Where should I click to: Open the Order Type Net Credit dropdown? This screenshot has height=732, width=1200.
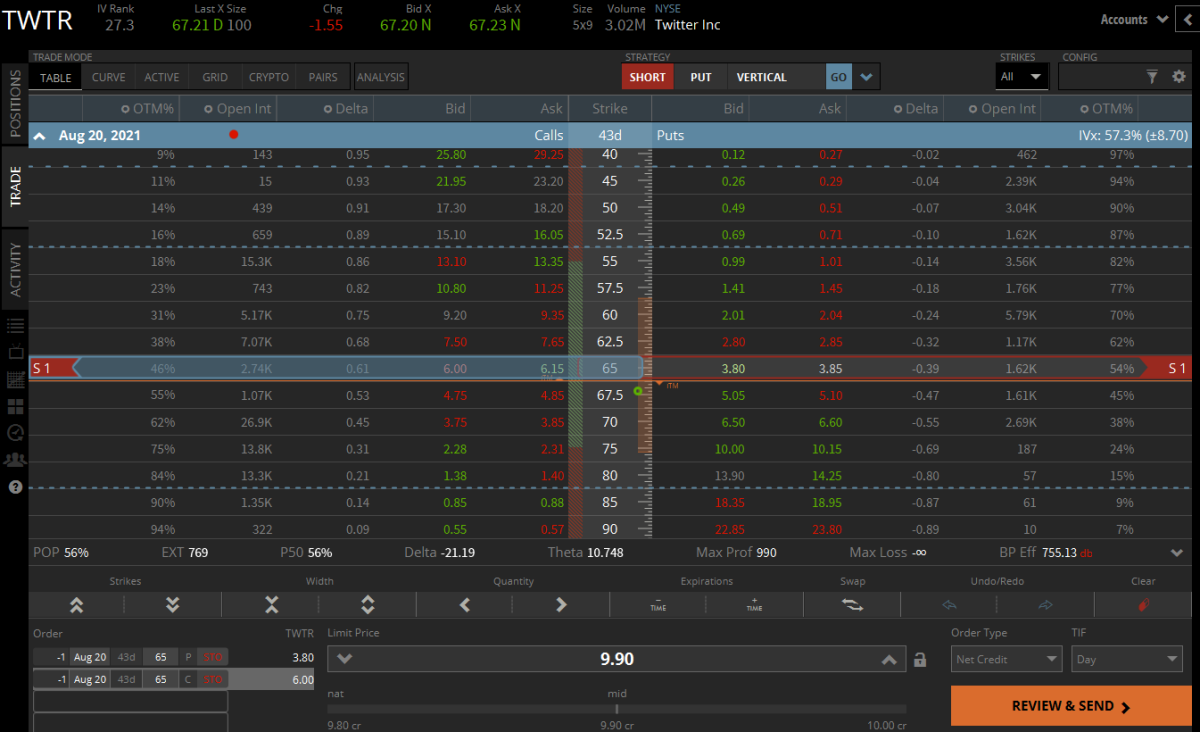coord(1006,659)
